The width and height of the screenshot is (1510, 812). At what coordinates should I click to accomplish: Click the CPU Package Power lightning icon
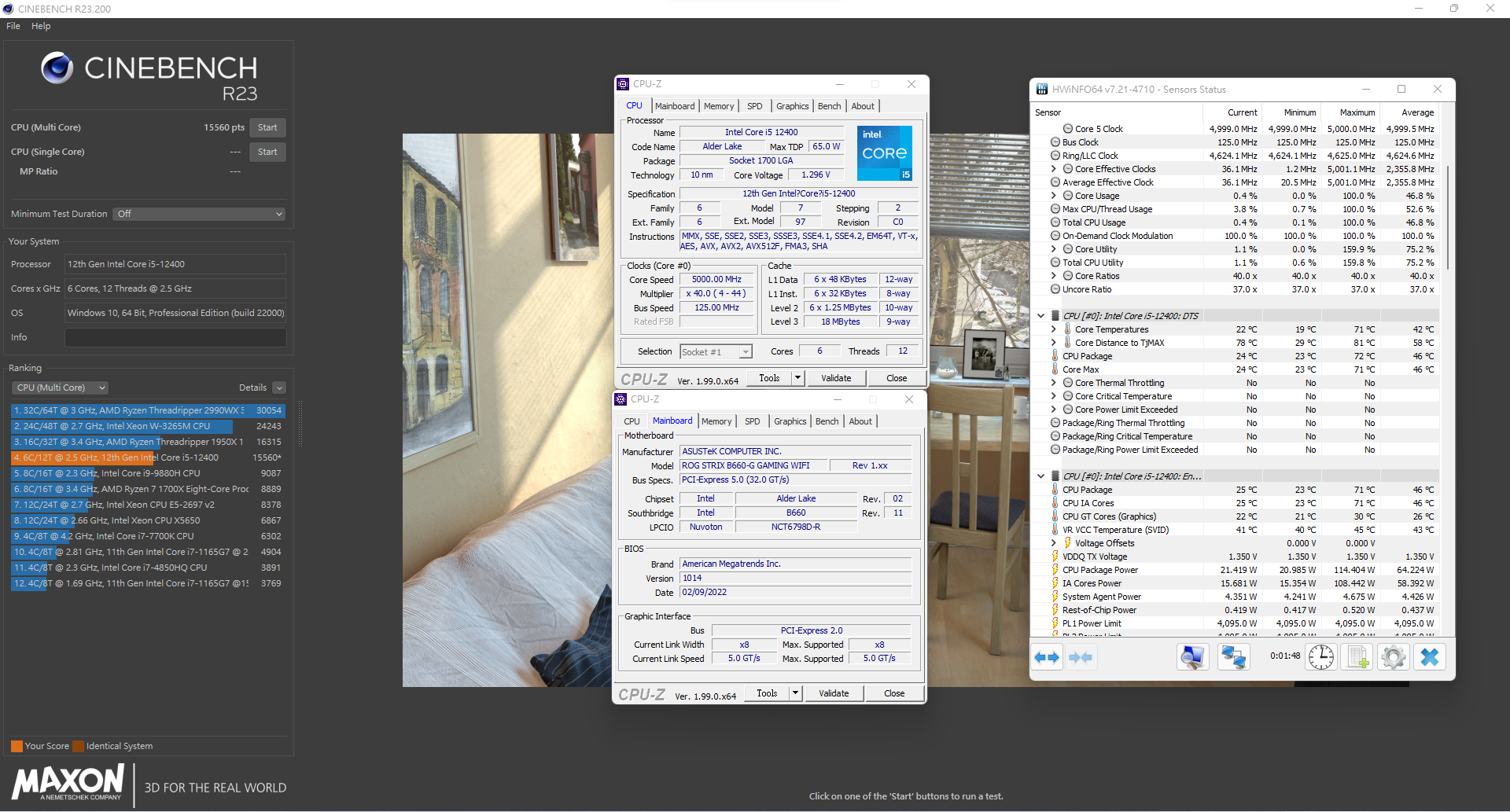(x=1055, y=569)
